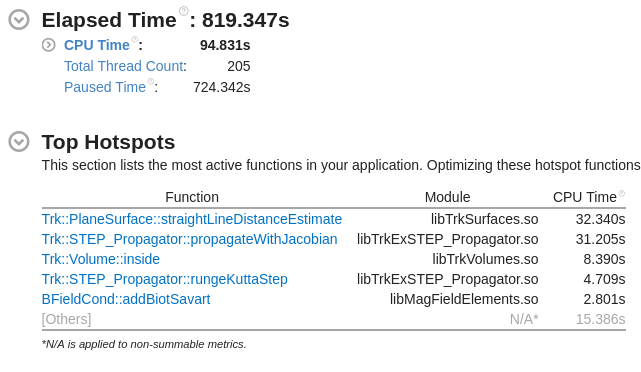Viewport: 641px width, 372px height.
Task: Open the Trk::Volume::inside function link
Action: tap(101, 259)
